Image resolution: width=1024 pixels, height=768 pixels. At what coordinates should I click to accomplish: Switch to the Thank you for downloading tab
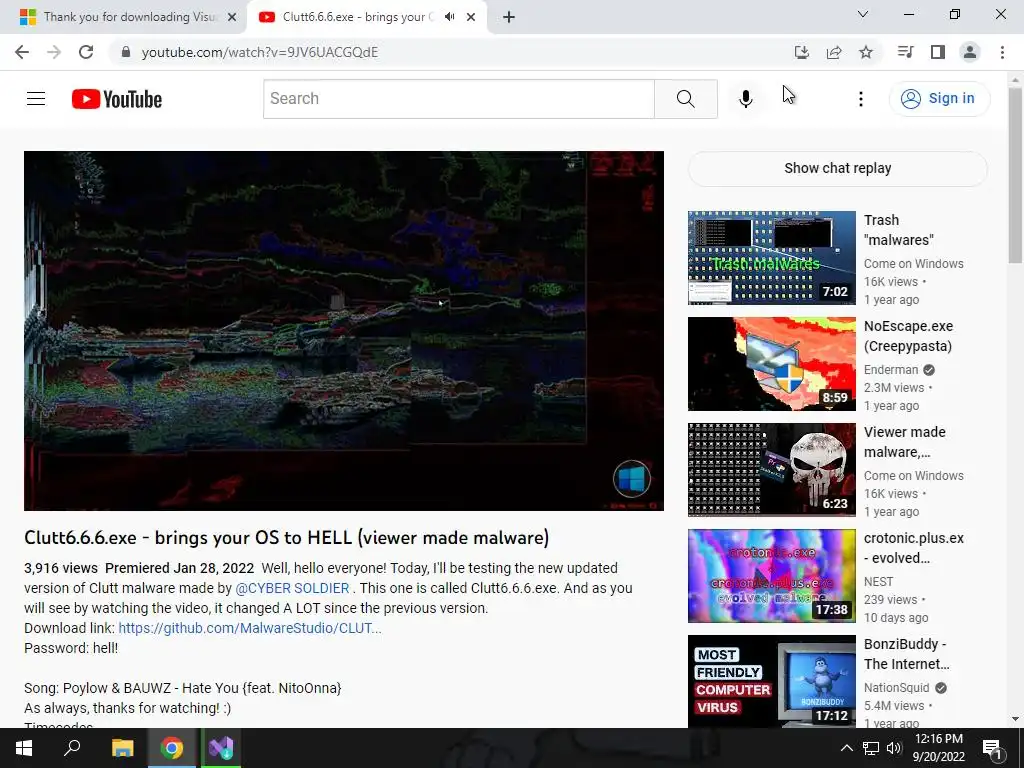[123, 17]
